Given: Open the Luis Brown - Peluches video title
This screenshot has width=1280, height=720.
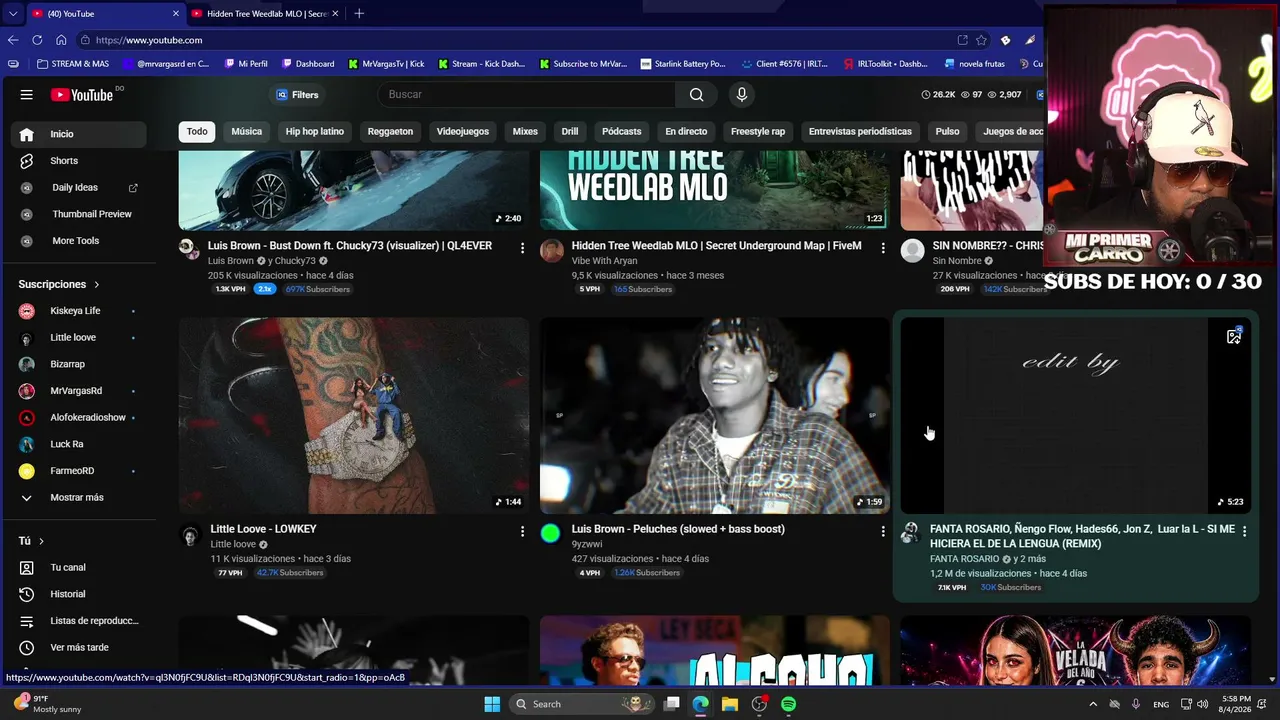Looking at the screenshot, I should tap(678, 529).
